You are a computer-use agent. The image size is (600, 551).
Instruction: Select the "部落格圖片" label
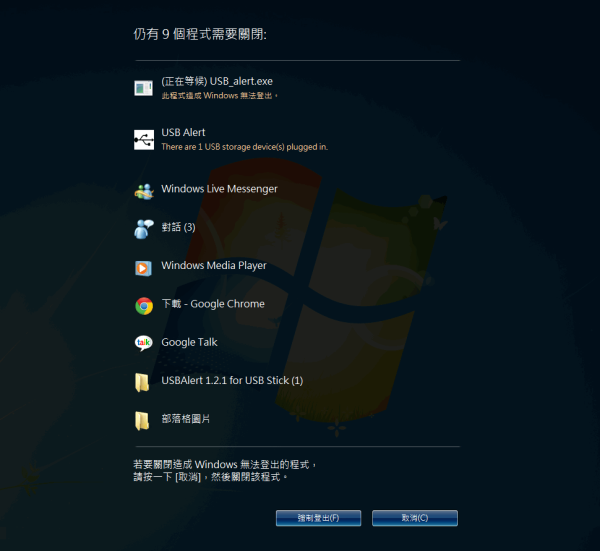point(186,419)
